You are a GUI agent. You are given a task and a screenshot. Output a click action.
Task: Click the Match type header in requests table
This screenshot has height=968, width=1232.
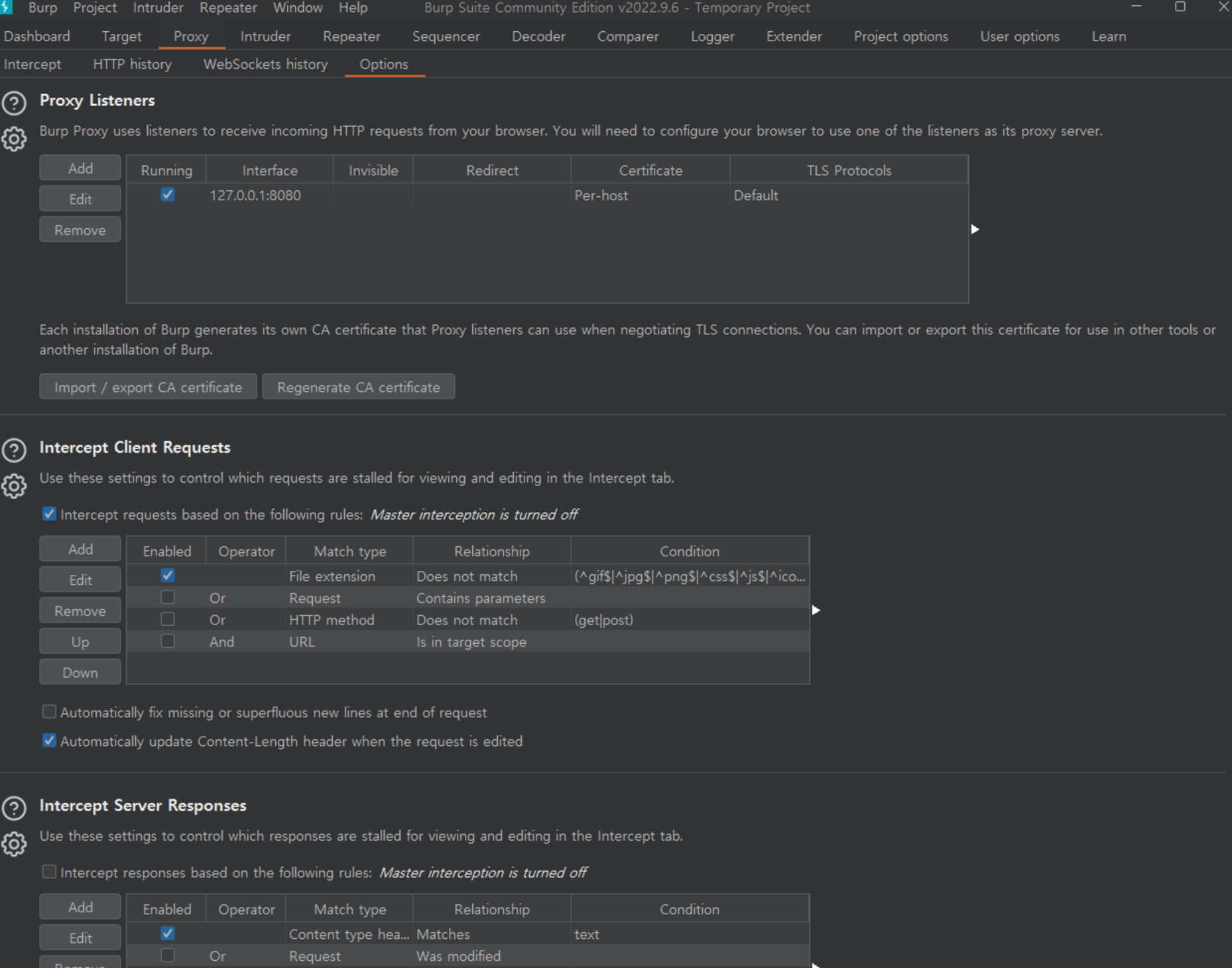pos(349,551)
